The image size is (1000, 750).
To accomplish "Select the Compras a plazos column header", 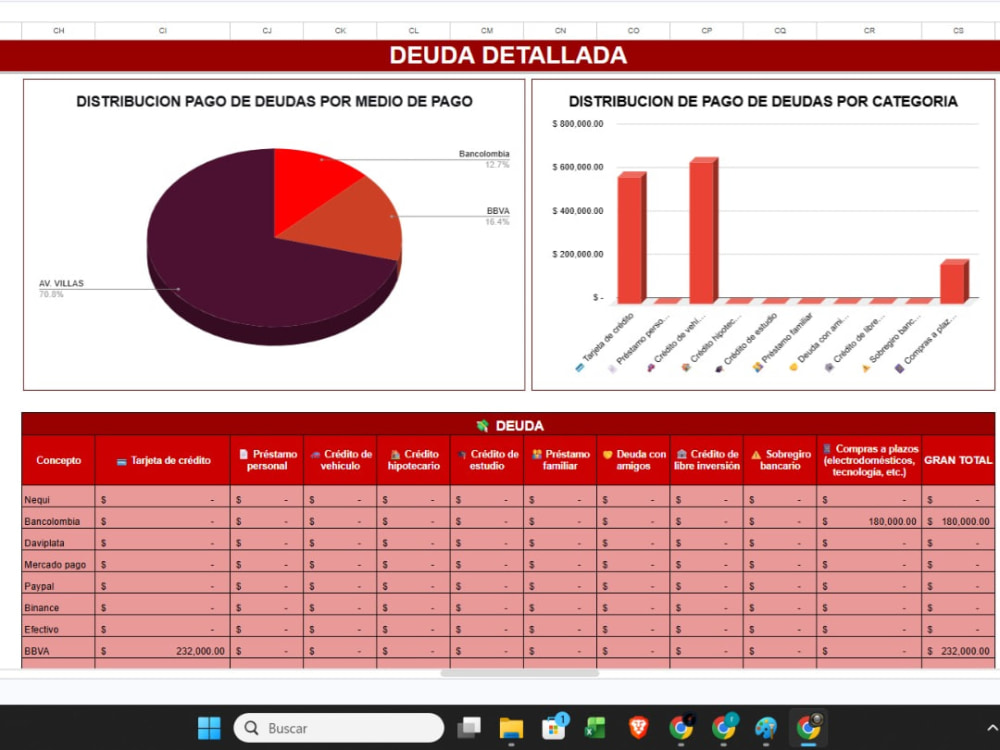I will point(869,460).
